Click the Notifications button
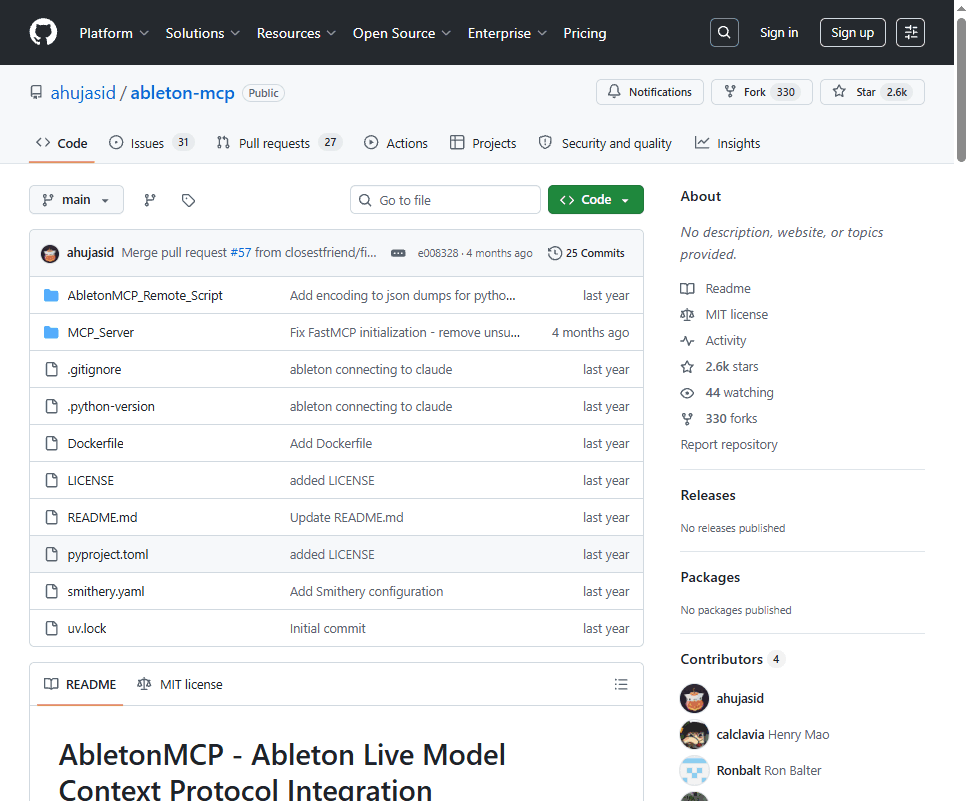This screenshot has height=801, width=969. pyautogui.click(x=650, y=92)
